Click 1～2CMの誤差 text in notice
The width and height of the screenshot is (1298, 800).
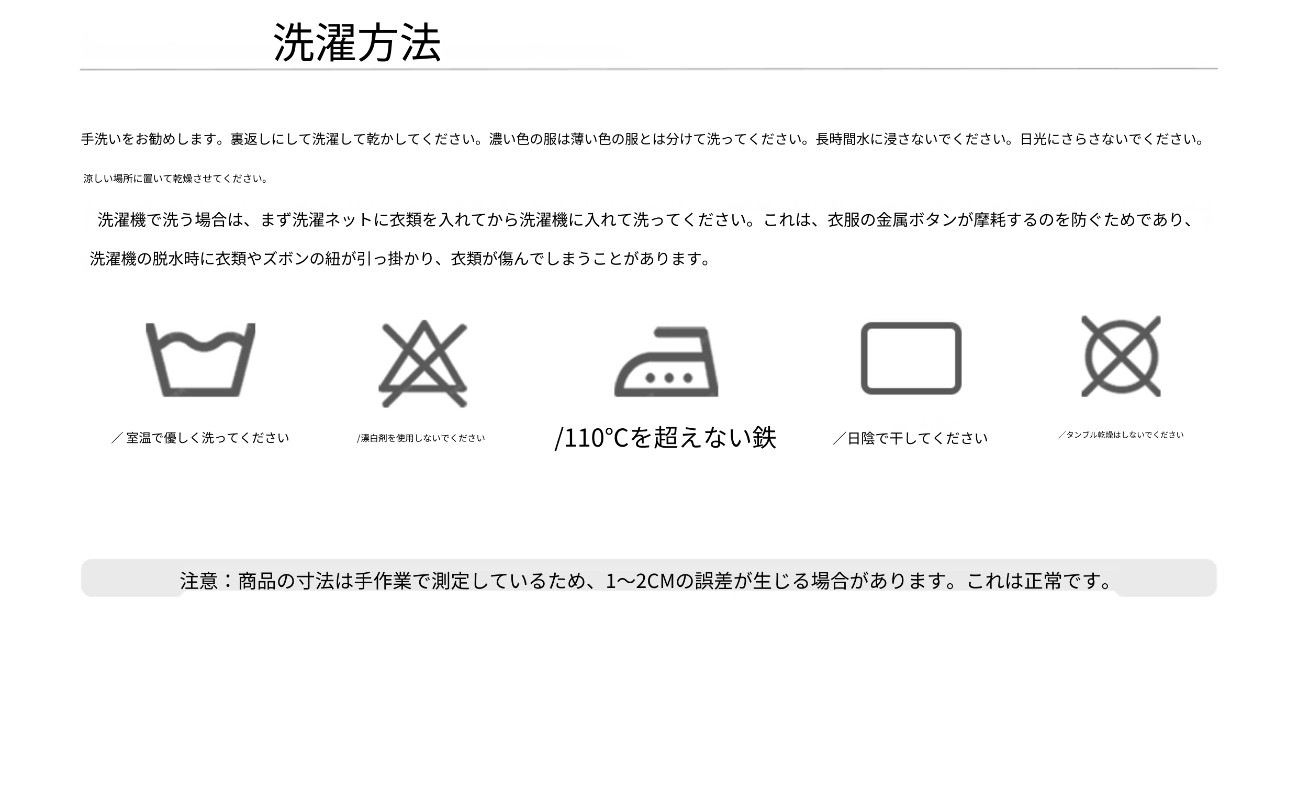[x=669, y=580]
